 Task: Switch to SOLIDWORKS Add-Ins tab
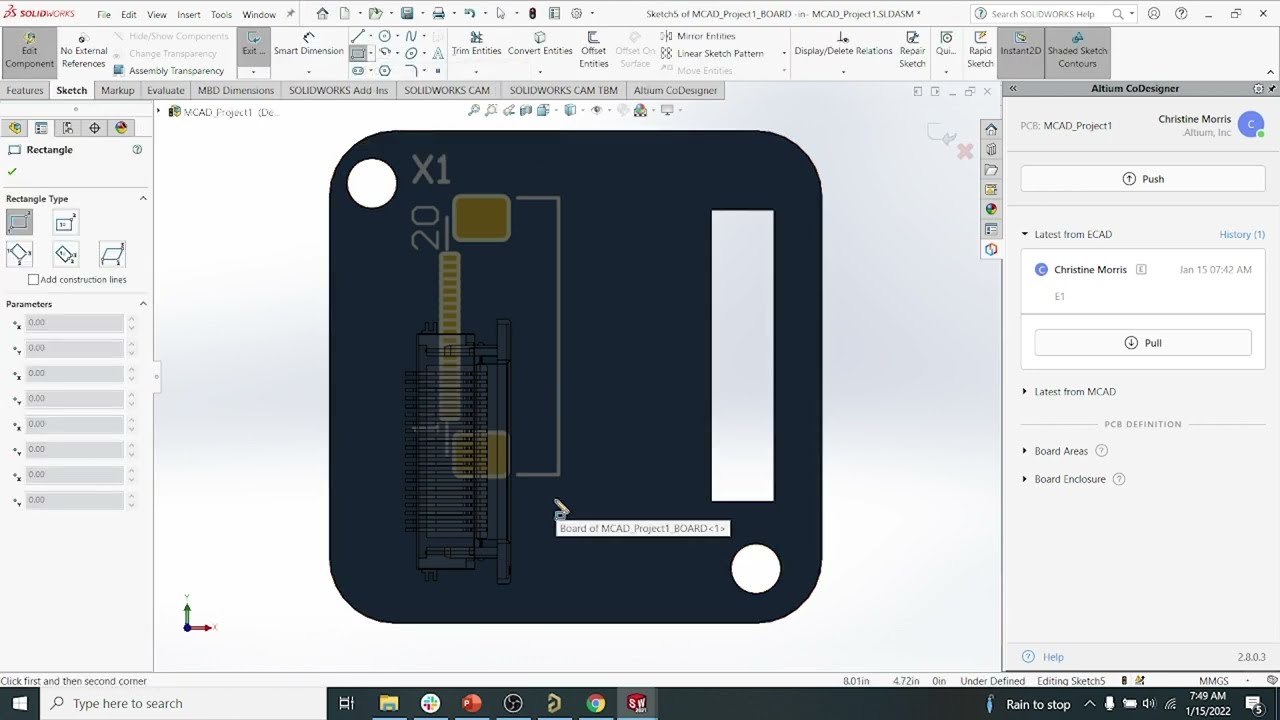coord(338,90)
